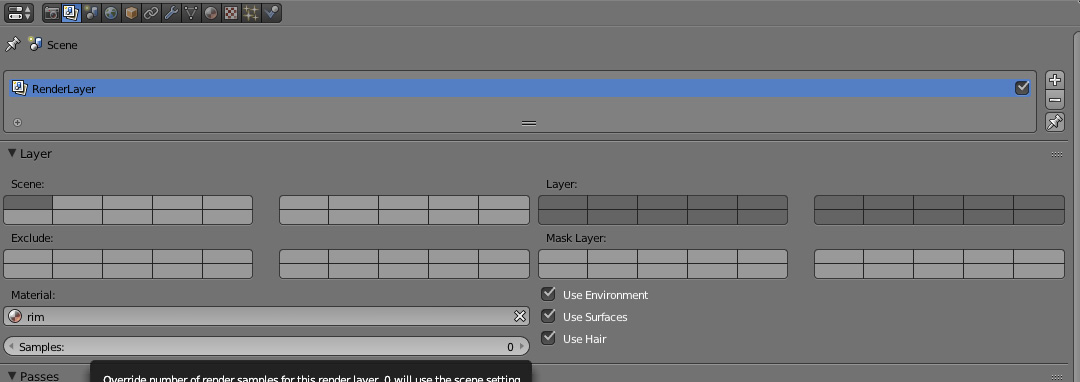This screenshot has height=382, width=1080.
Task: Click the Scene breadcrumb label
Action: point(62,45)
